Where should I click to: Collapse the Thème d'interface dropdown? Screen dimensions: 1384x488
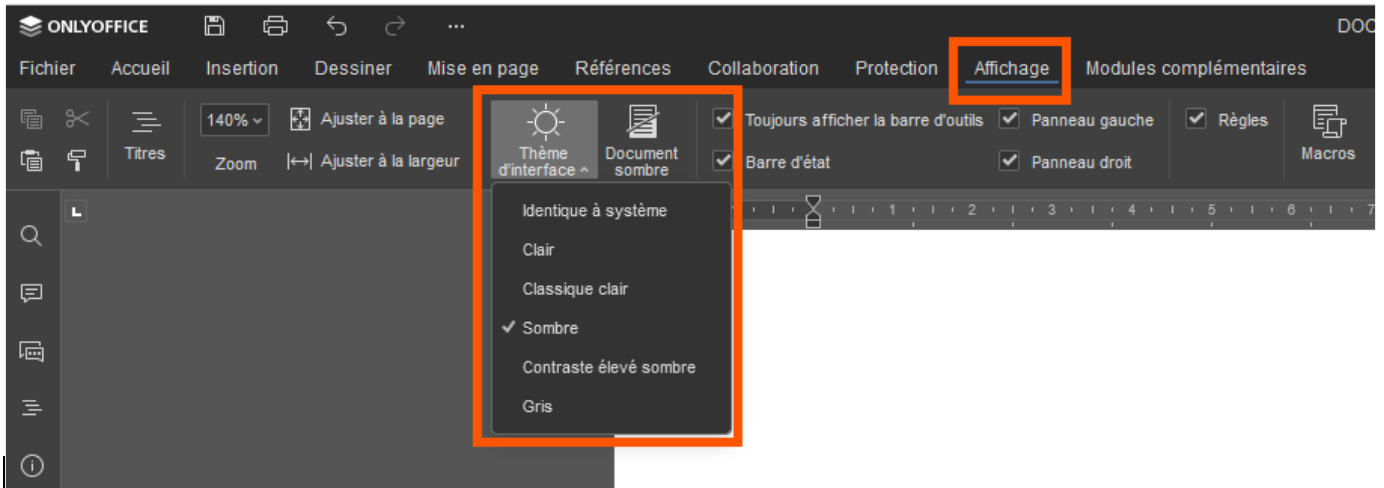click(544, 140)
